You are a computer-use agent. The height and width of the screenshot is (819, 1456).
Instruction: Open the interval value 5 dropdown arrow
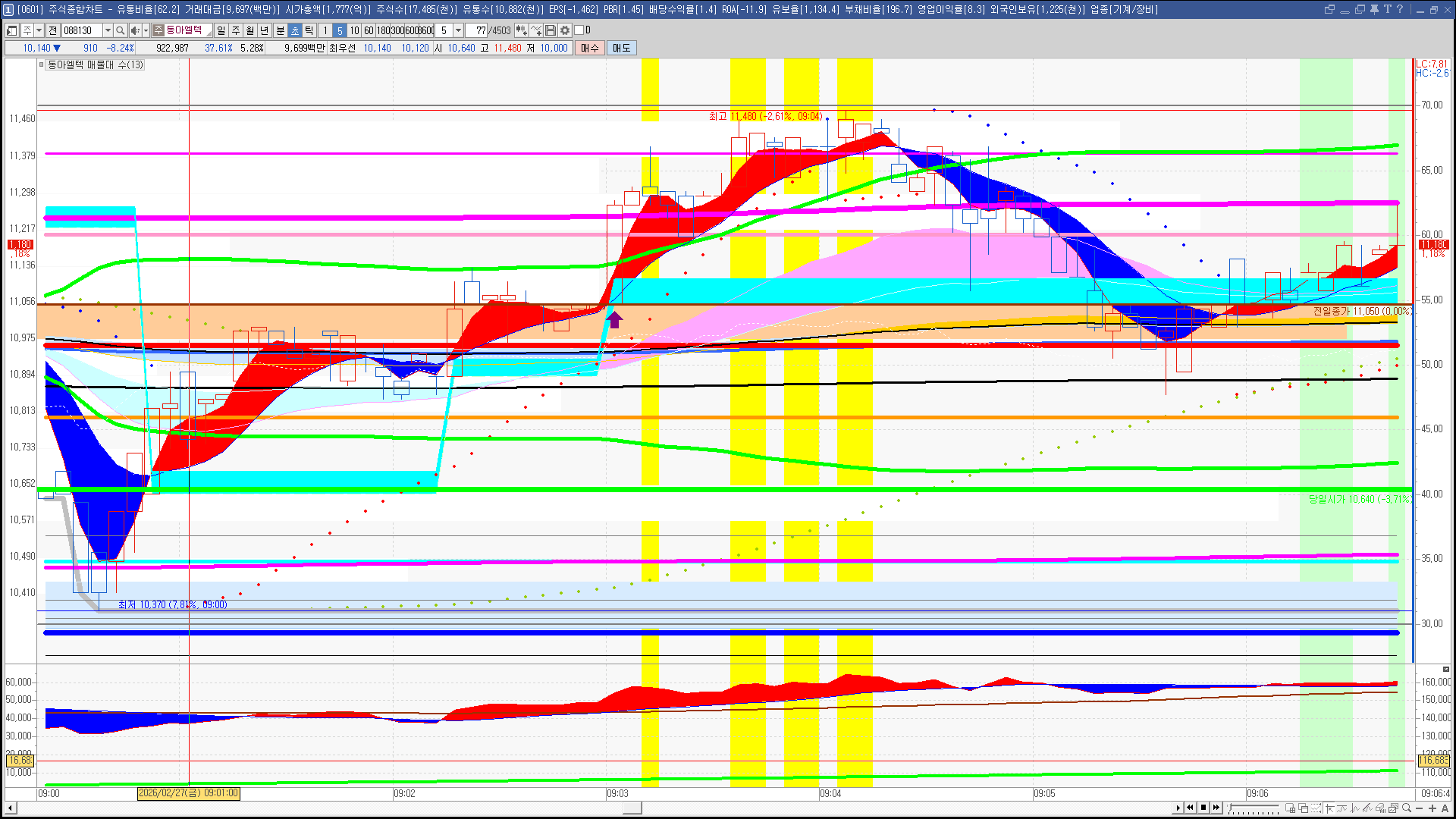[458, 30]
